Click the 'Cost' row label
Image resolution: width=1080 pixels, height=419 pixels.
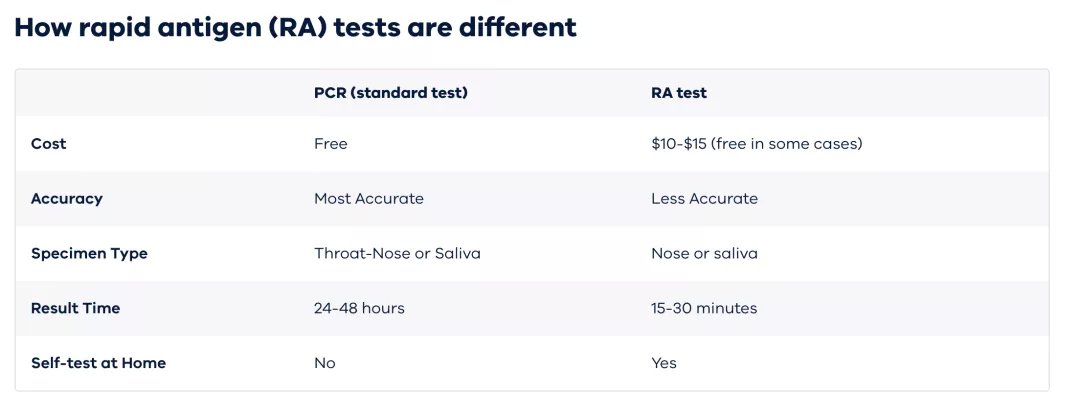[49, 143]
